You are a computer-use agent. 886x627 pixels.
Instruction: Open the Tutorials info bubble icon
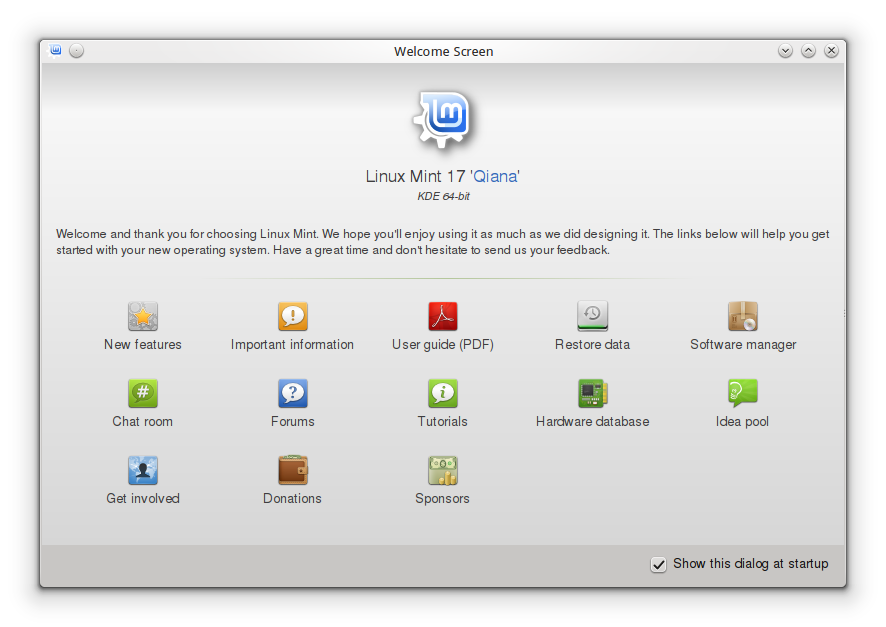click(442, 393)
